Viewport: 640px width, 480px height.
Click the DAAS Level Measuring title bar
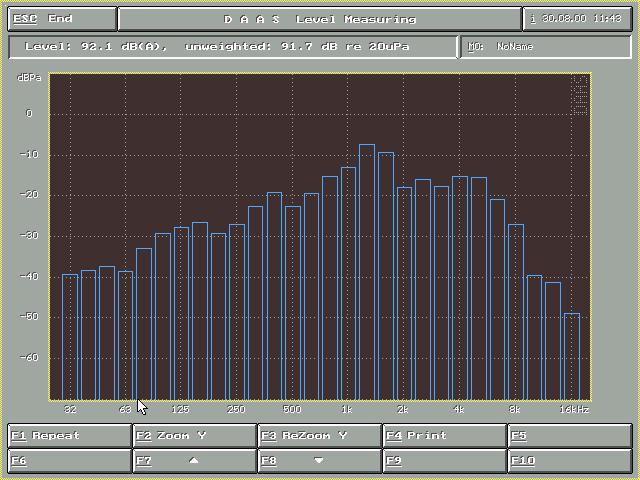pyautogui.click(x=319, y=19)
